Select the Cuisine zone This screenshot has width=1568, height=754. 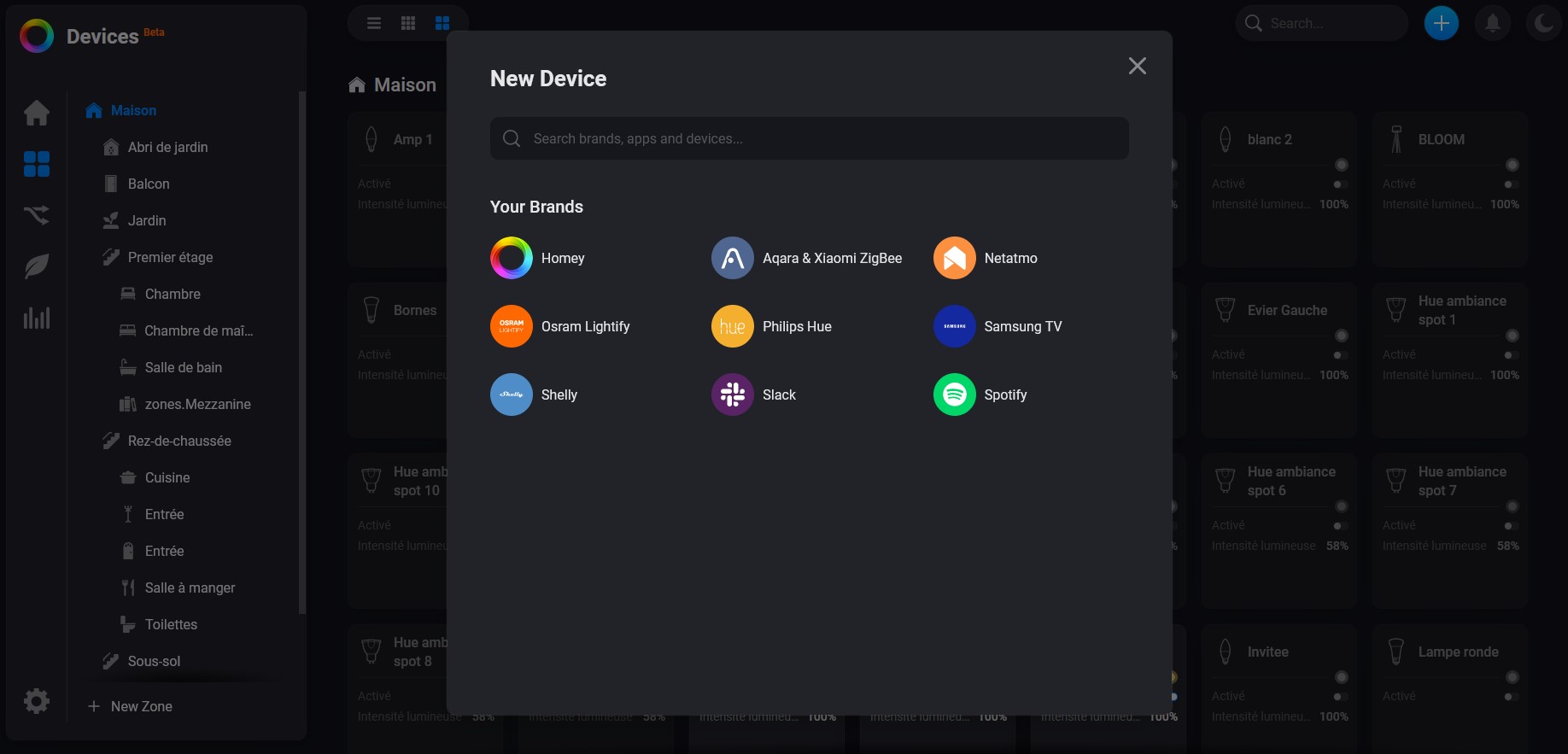pyautogui.click(x=167, y=477)
